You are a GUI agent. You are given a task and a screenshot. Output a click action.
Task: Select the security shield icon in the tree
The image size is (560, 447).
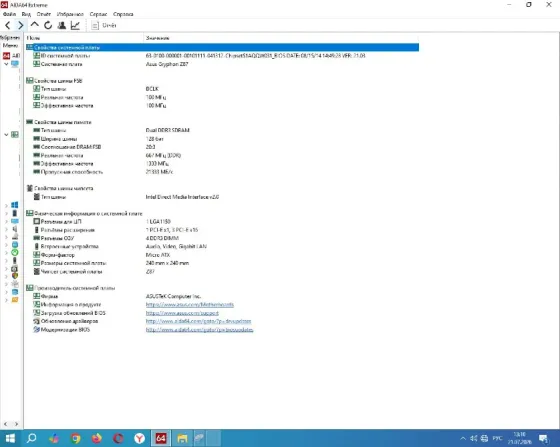(15, 276)
